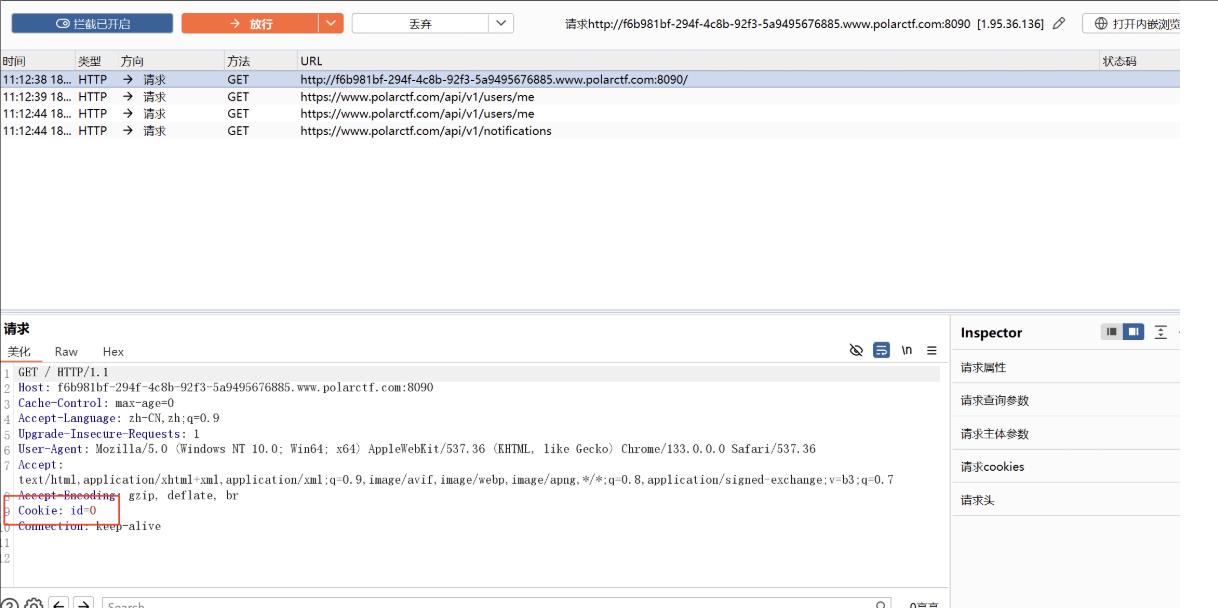Click the 打开内嵌浏览器 button
Screen dimensions: 1218x608
click(x=1134, y=23)
